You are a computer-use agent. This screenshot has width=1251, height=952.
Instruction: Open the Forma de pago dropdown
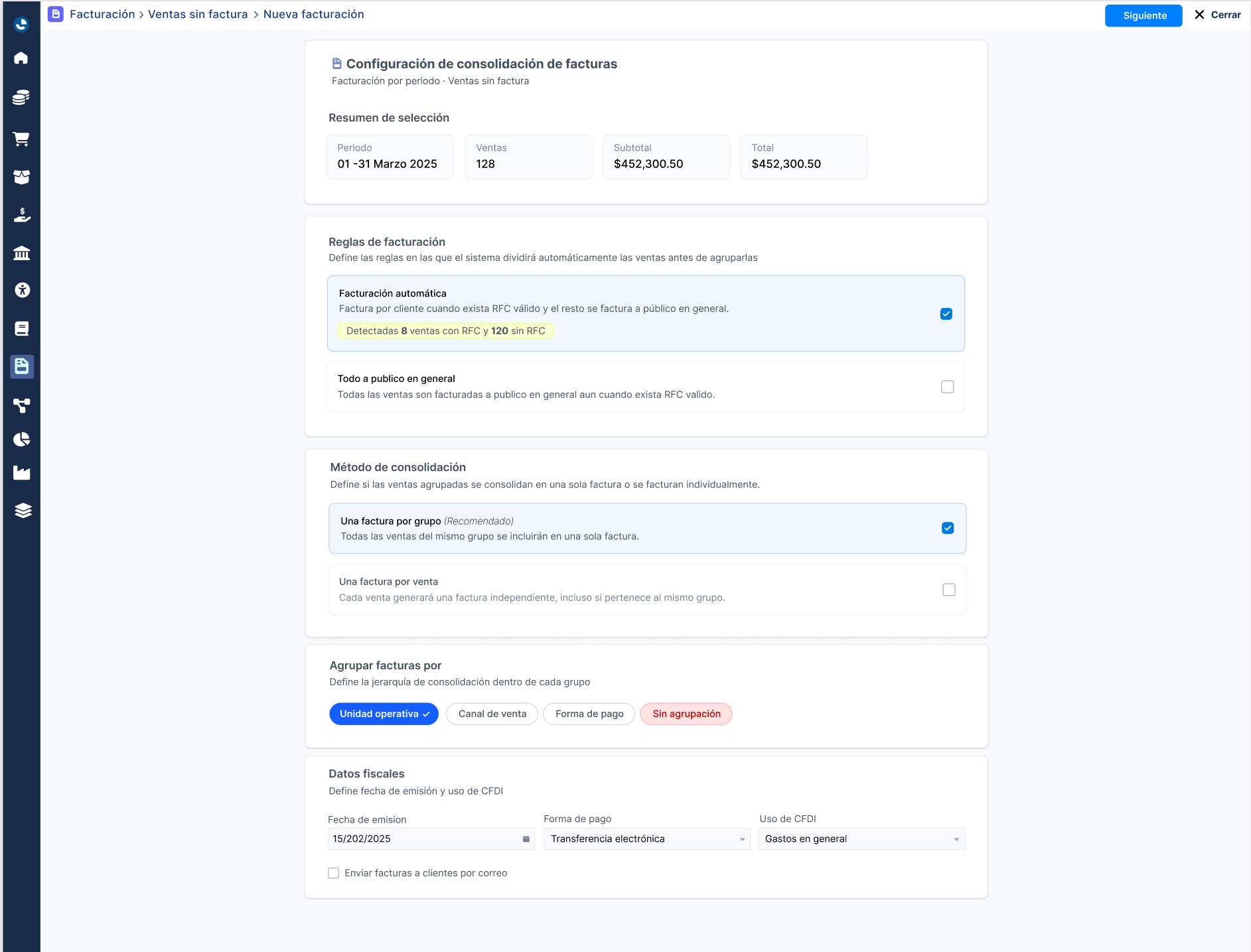[x=647, y=839]
